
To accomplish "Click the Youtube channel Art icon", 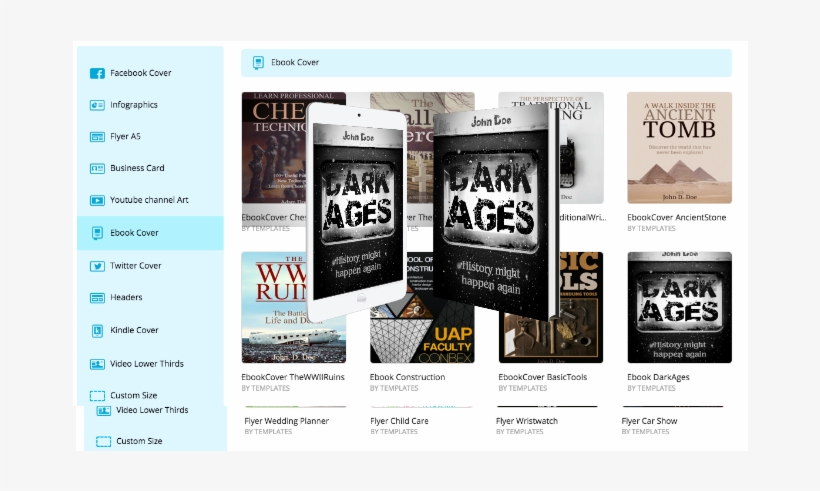I will (x=97, y=200).
